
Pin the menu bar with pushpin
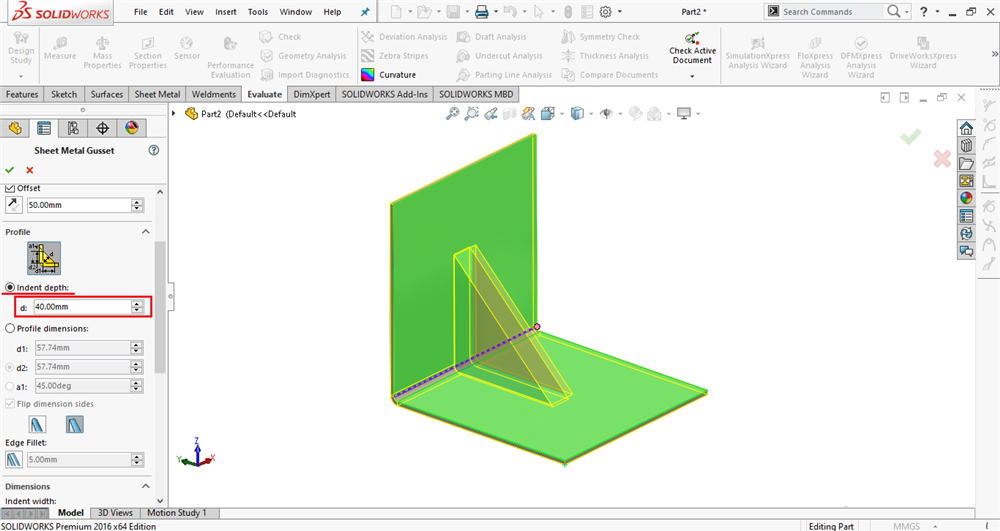pyautogui.click(x=365, y=12)
